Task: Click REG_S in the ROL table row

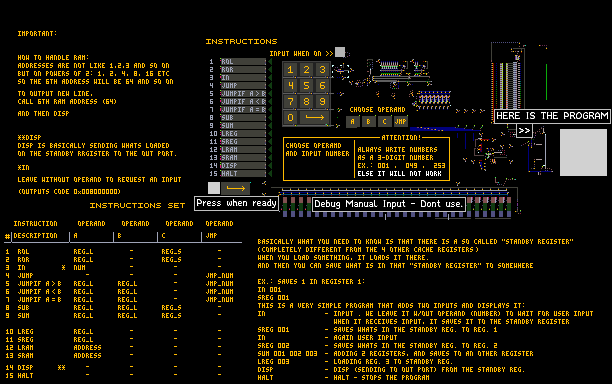Action: click(171, 252)
